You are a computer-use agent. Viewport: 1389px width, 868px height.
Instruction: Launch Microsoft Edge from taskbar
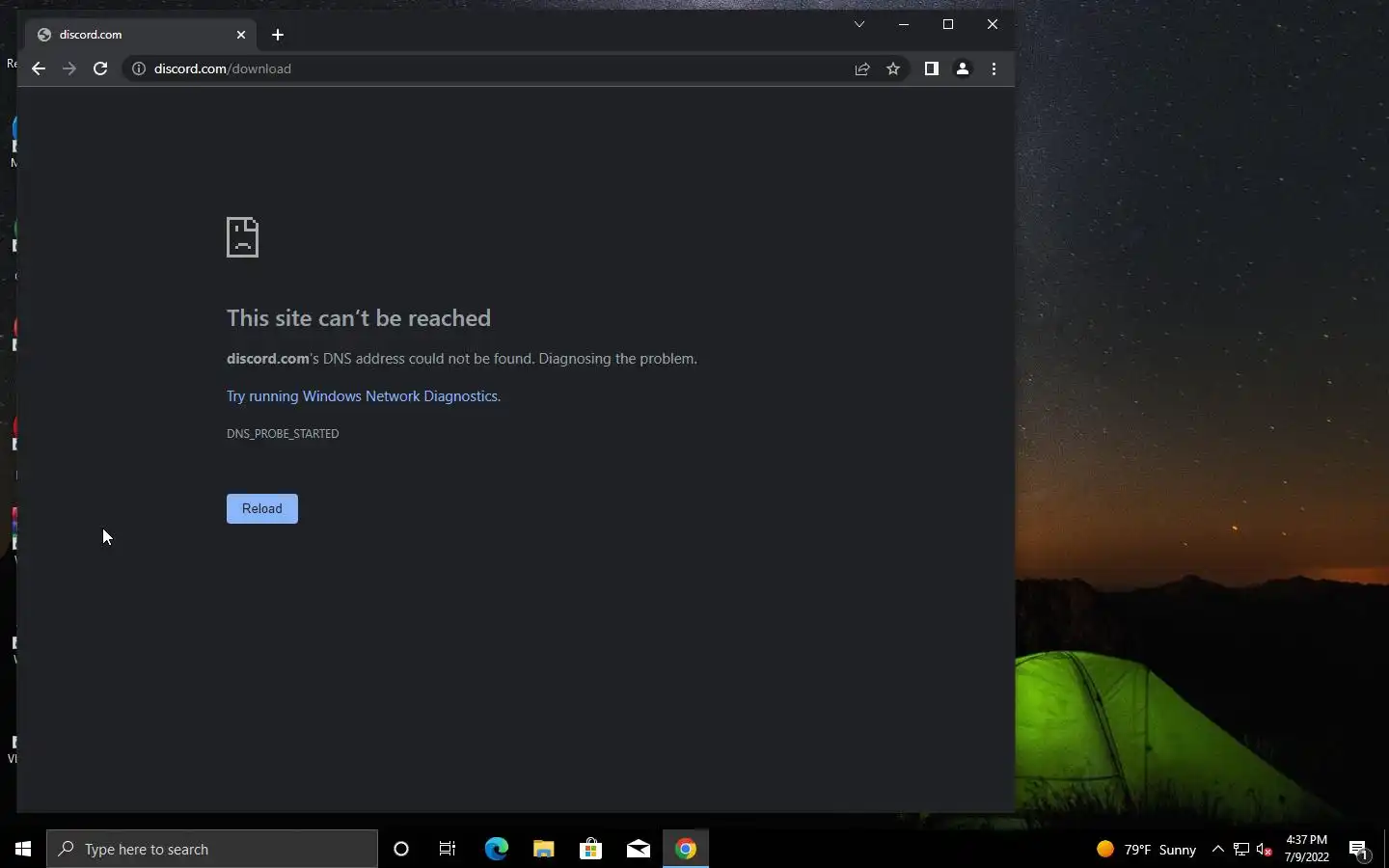496,849
